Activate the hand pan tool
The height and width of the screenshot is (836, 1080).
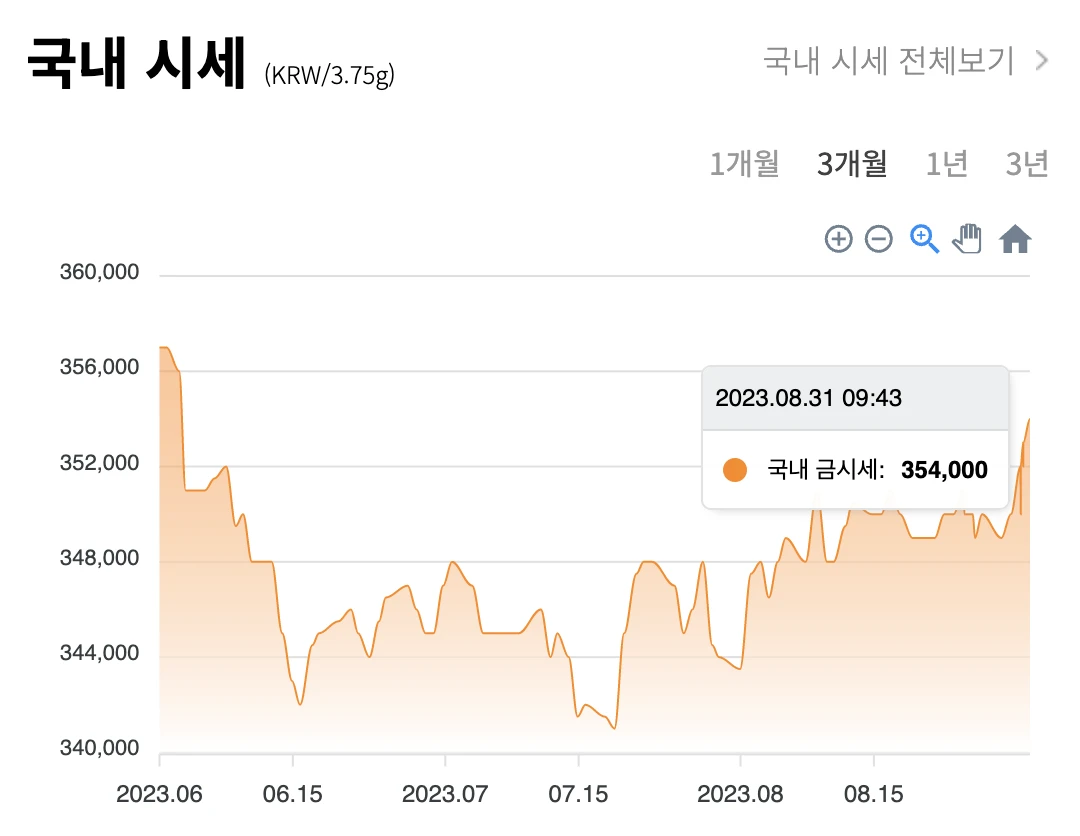coord(966,238)
